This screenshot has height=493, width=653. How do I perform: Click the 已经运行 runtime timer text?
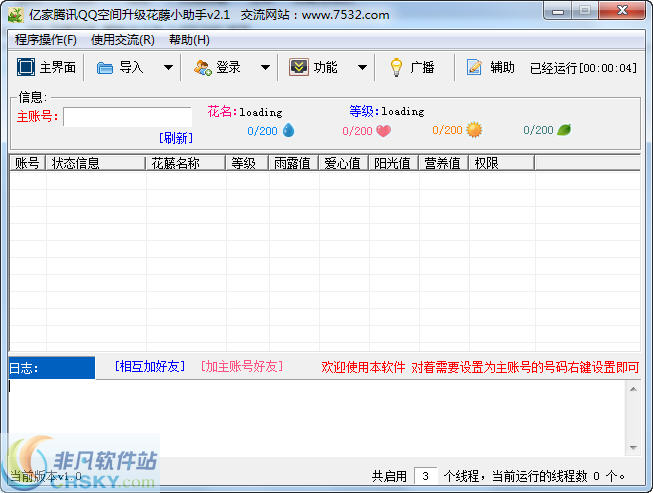583,68
